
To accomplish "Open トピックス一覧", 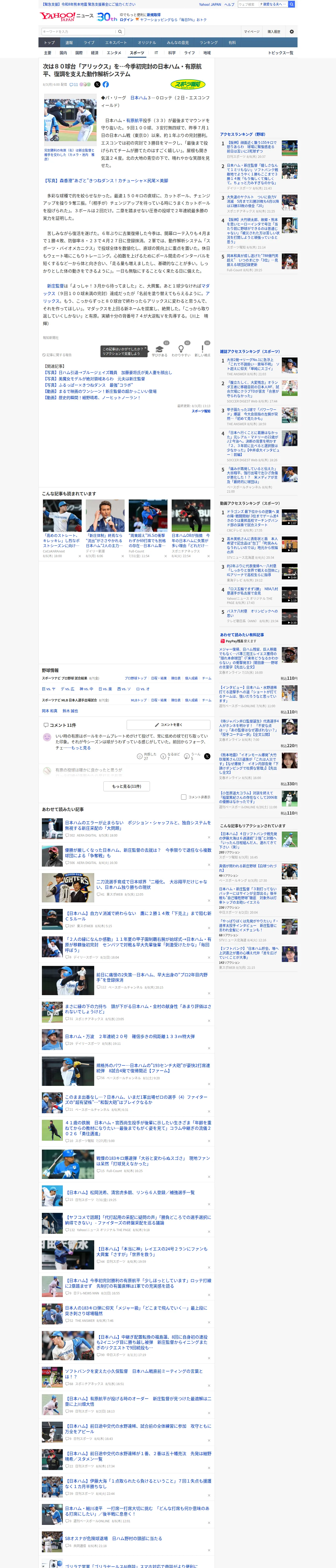I will point(281,53).
